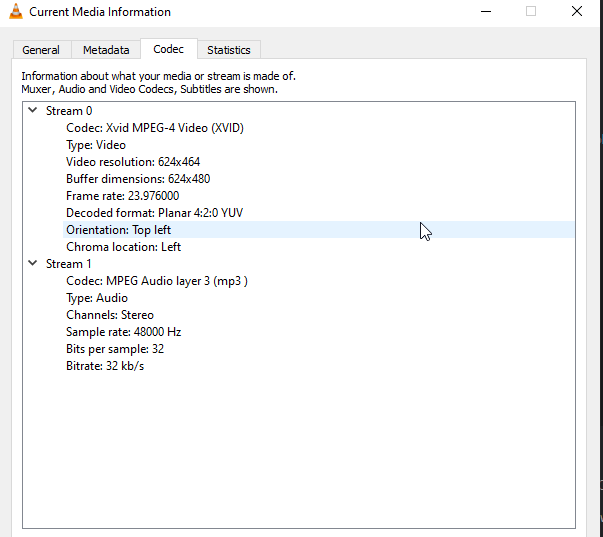
Task: Select the Buffer dimensions 624x480 entry
Action: click(138, 179)
